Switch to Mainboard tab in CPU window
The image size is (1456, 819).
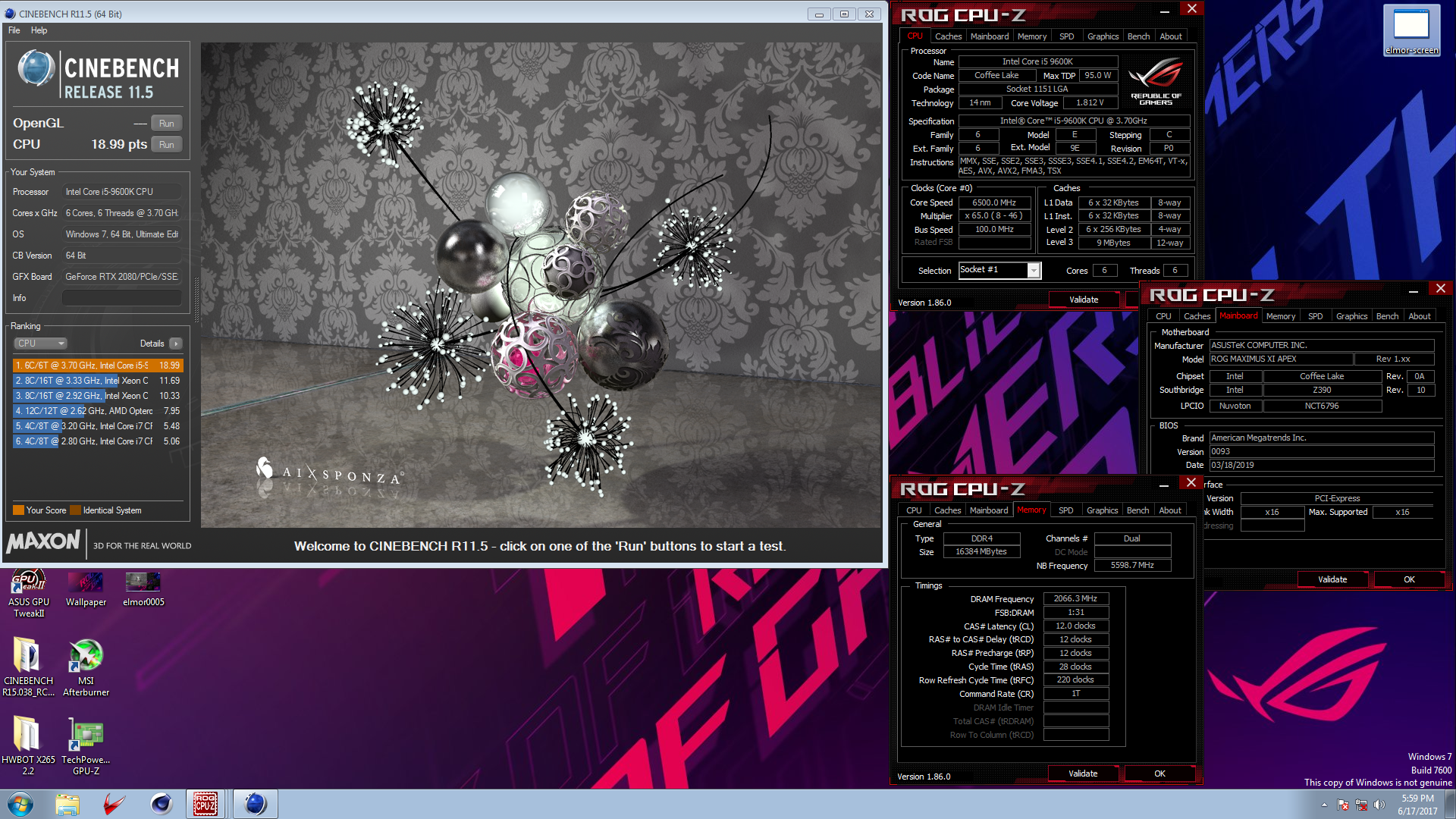990,36
